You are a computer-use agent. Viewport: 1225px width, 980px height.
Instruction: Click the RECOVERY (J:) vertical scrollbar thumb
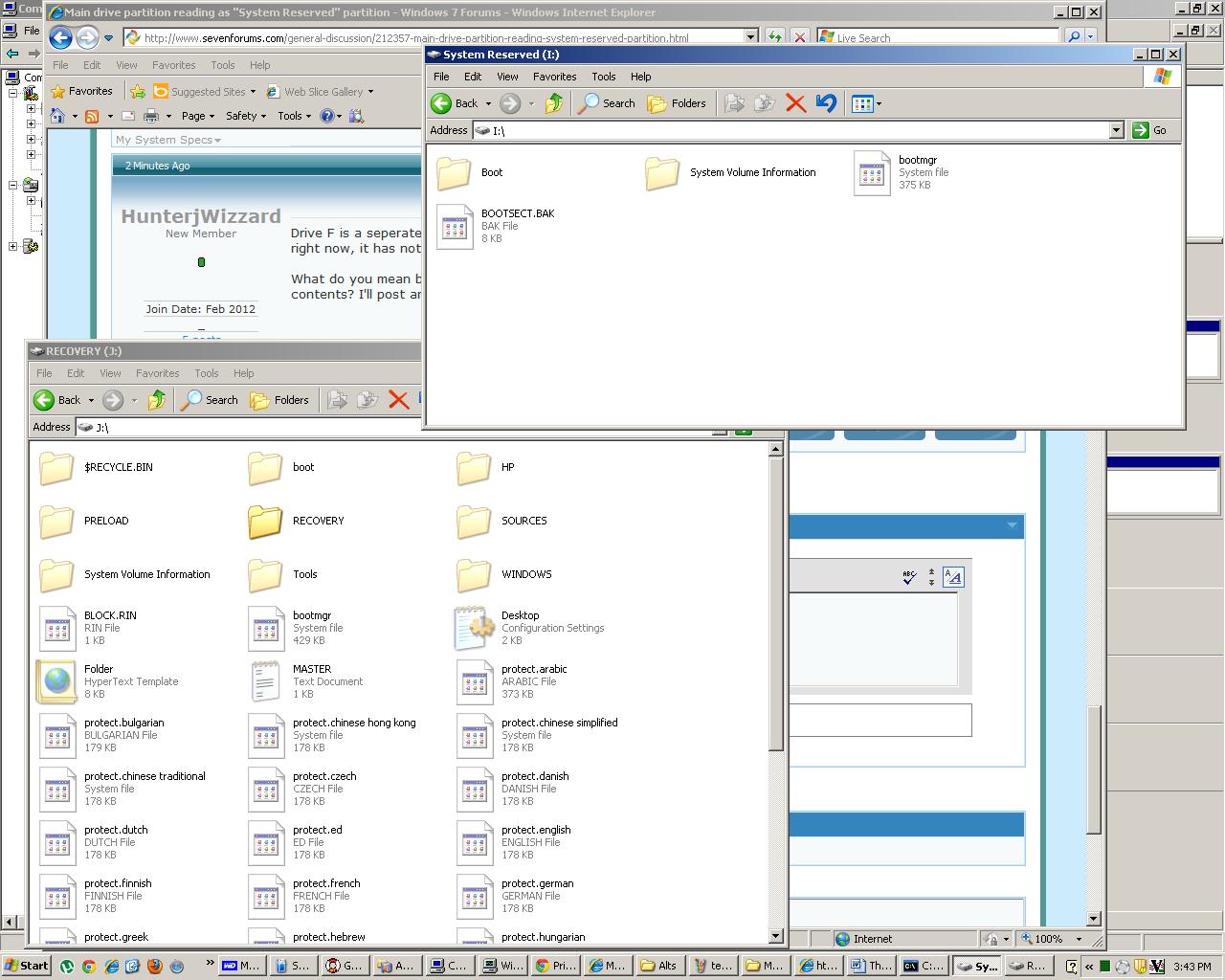click(x=776, y=605)
